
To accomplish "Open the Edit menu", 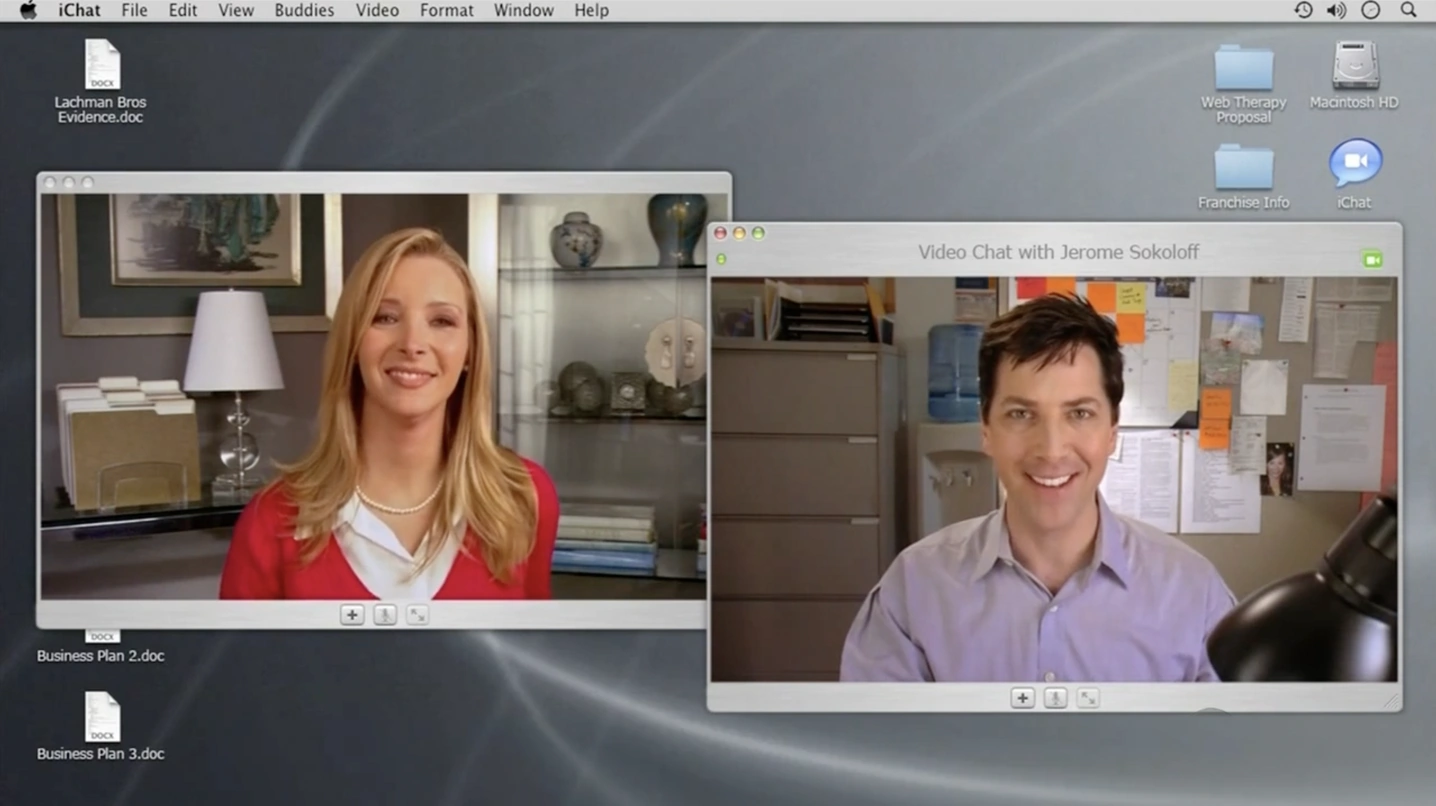I will [x=182, y=10].
